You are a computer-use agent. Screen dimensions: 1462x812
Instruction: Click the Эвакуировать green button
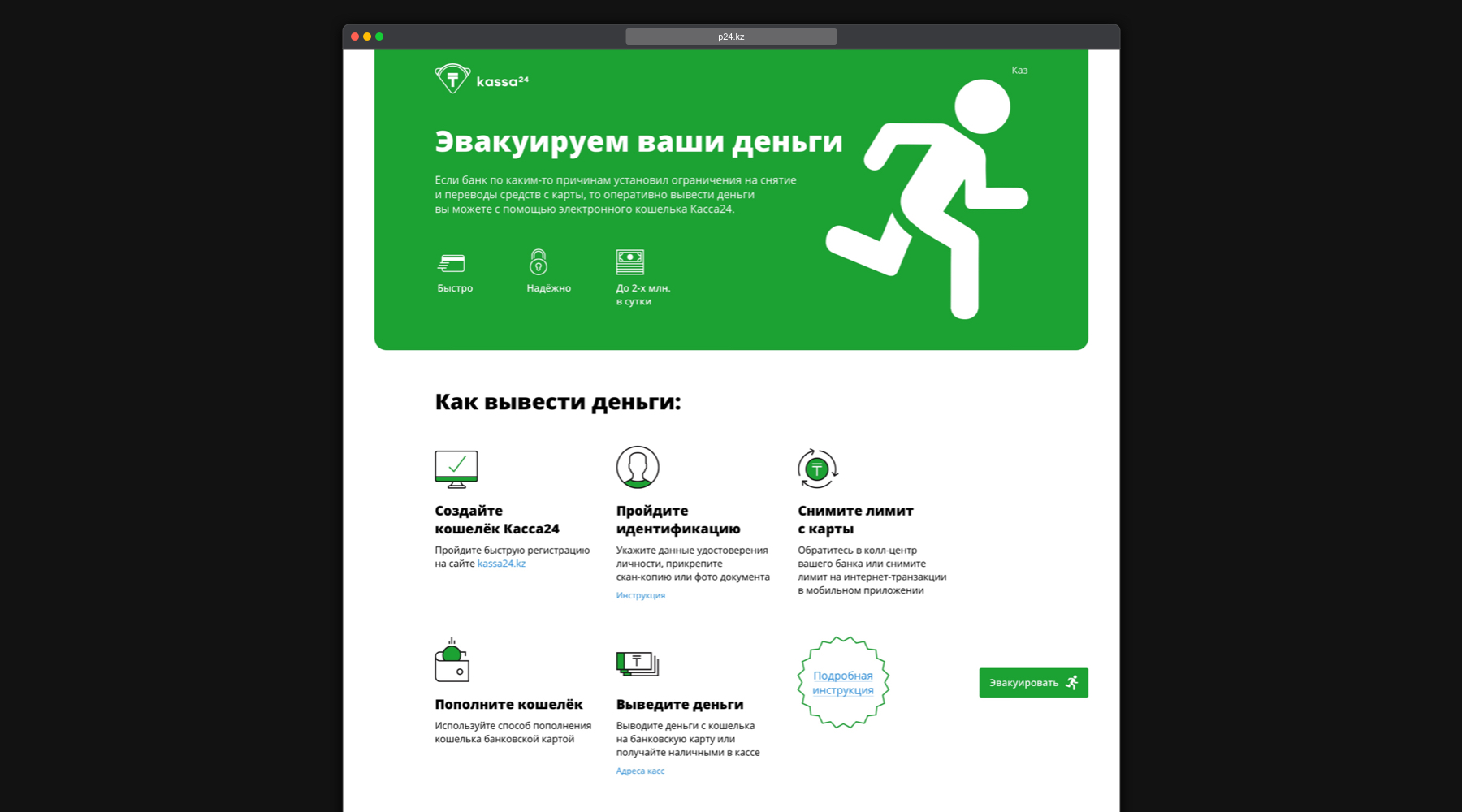pyautogui.click(x=1033, y=683)
